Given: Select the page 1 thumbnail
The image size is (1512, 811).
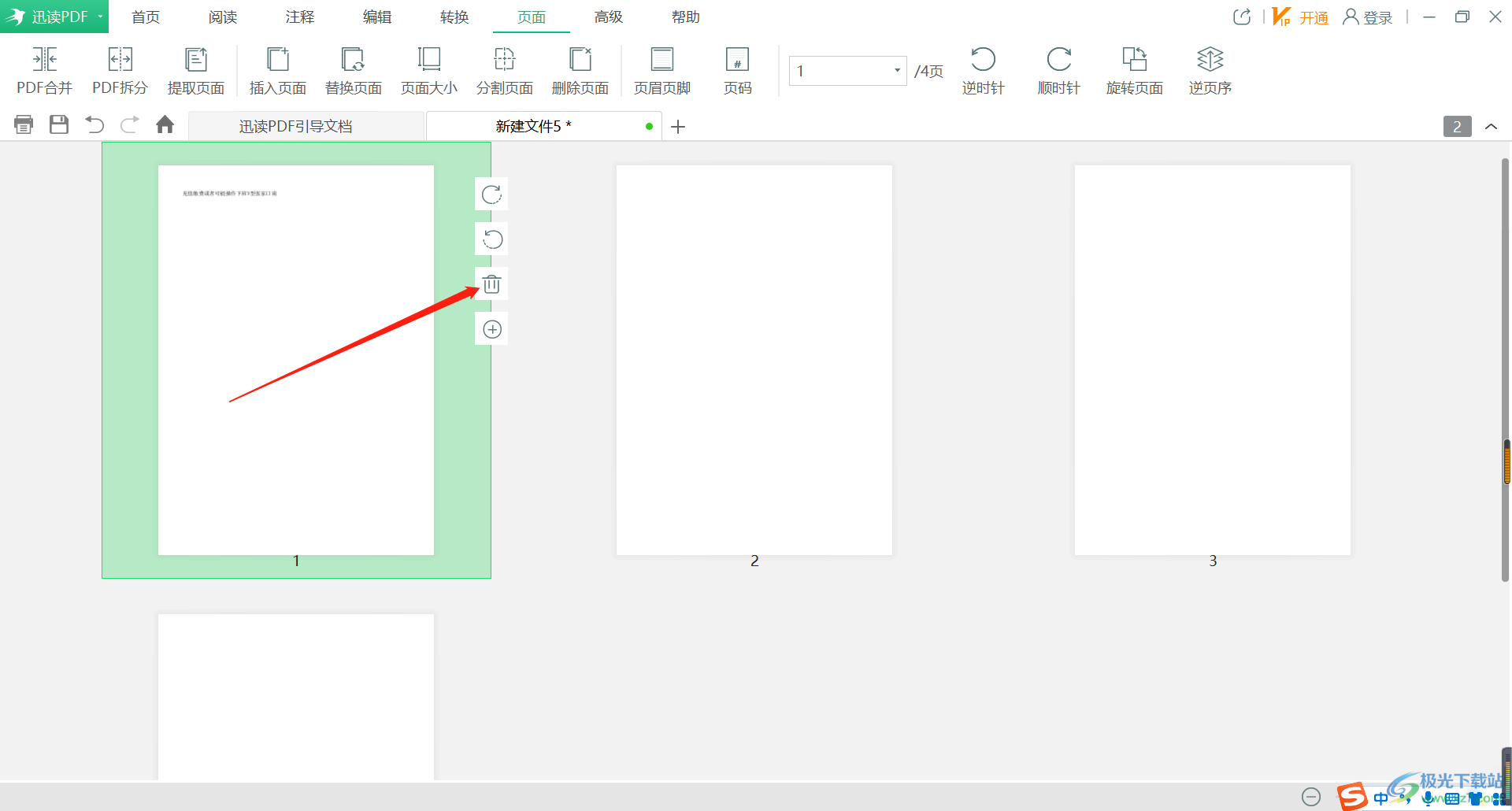Looking at the screenshot, I should coord(296,360).
